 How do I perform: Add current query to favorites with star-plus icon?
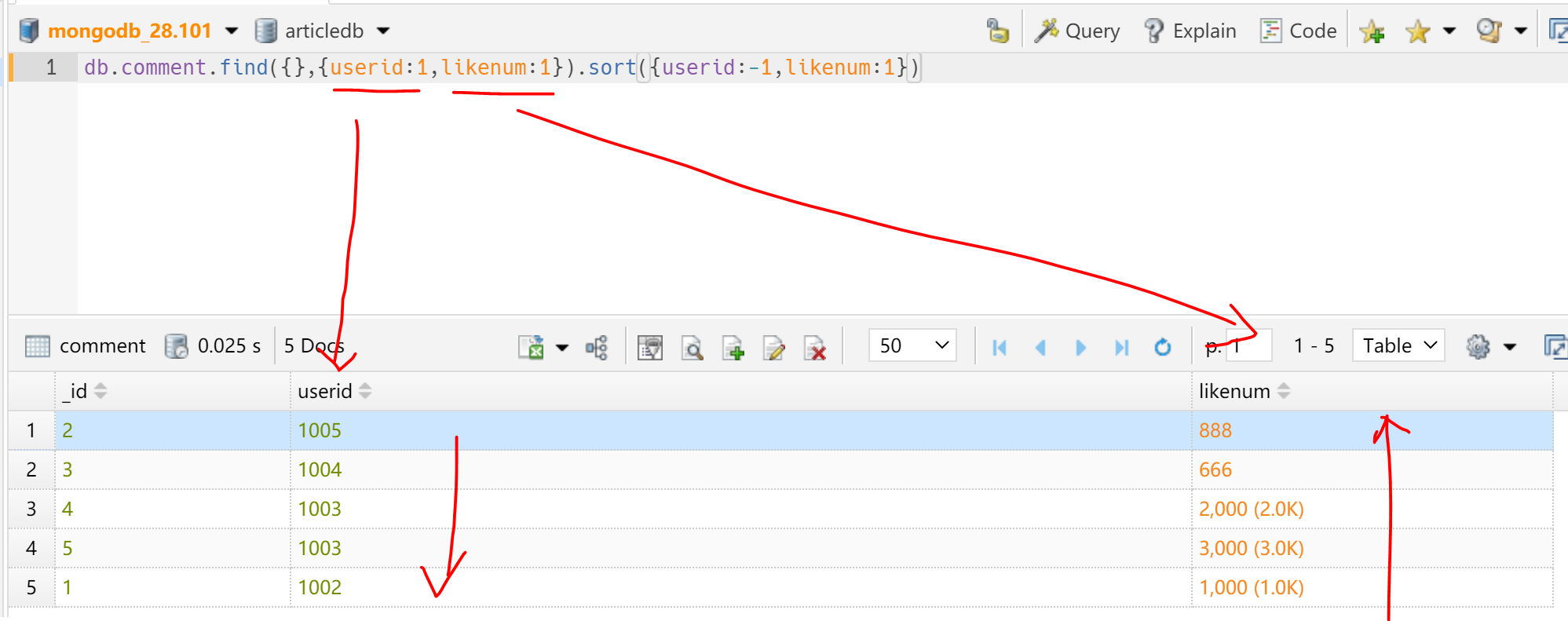click(1372, 32)
